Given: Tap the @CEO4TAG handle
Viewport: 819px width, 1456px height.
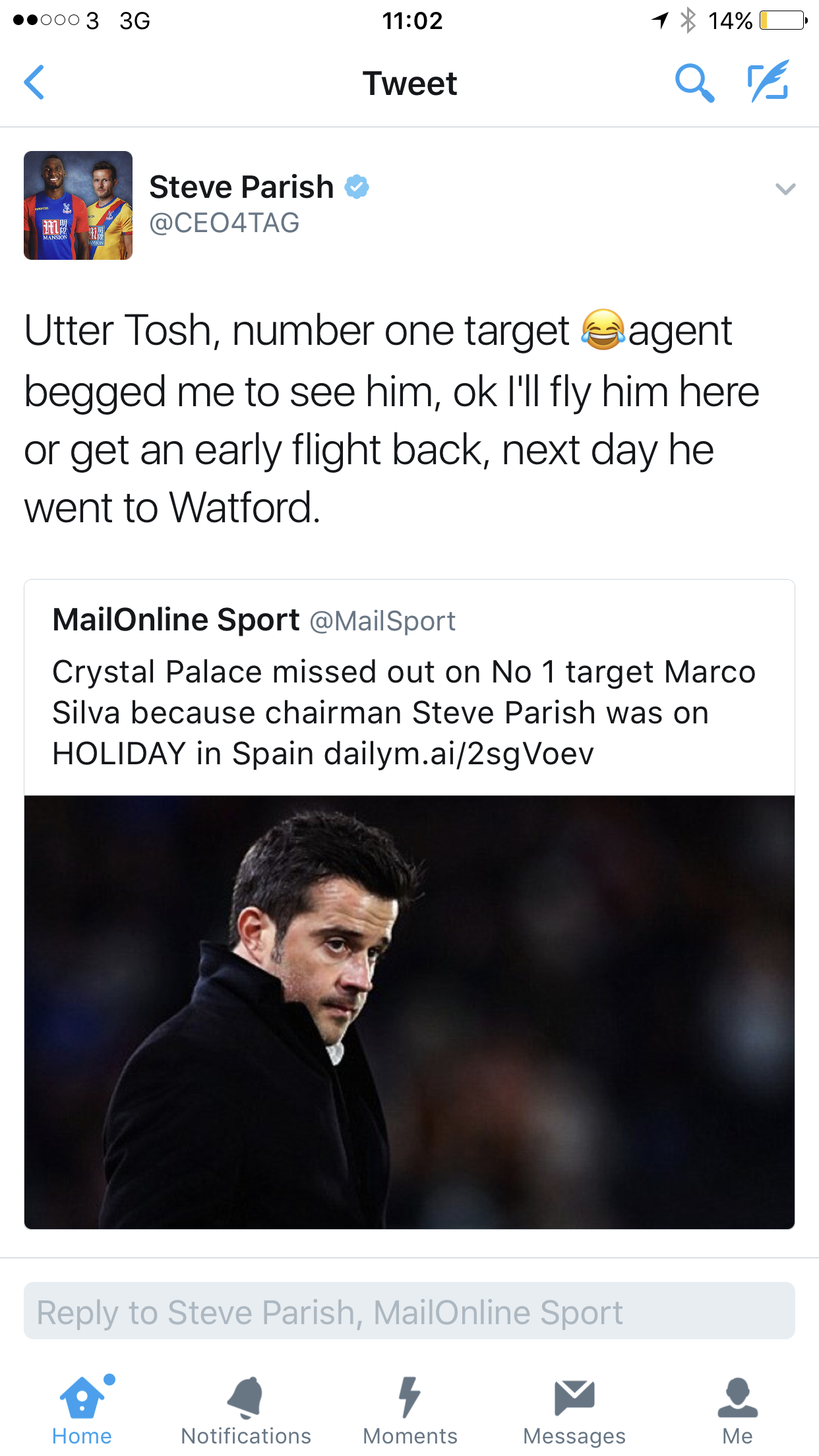Looking at the screenshot, I should tap(224, 223).
